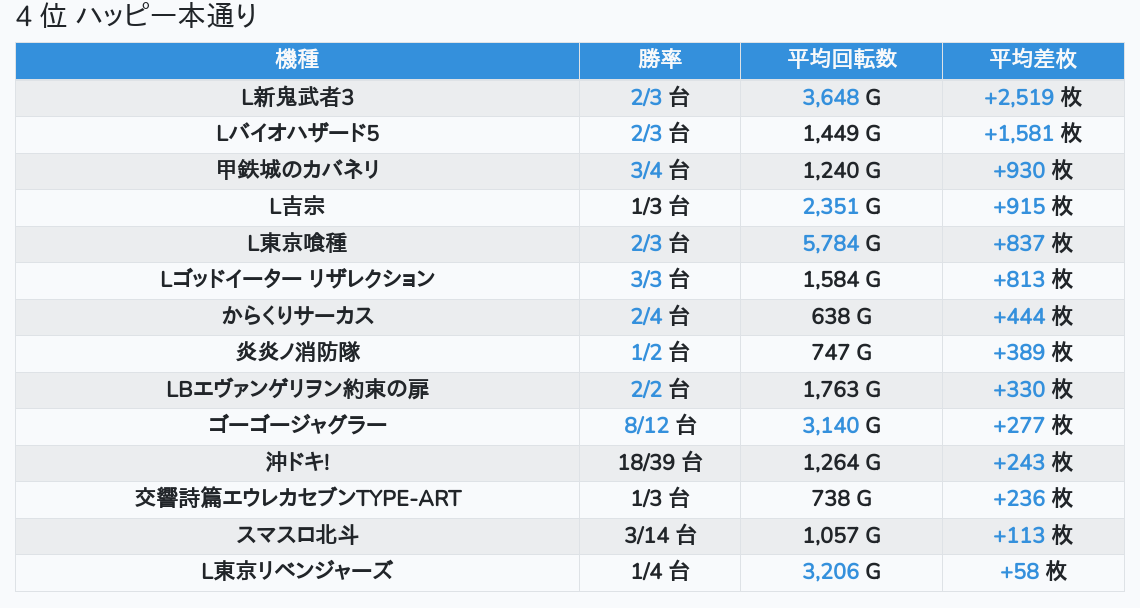Open the L東京喰種 machine entry
The image size is (1140, 608).
(x=297, y=243)
